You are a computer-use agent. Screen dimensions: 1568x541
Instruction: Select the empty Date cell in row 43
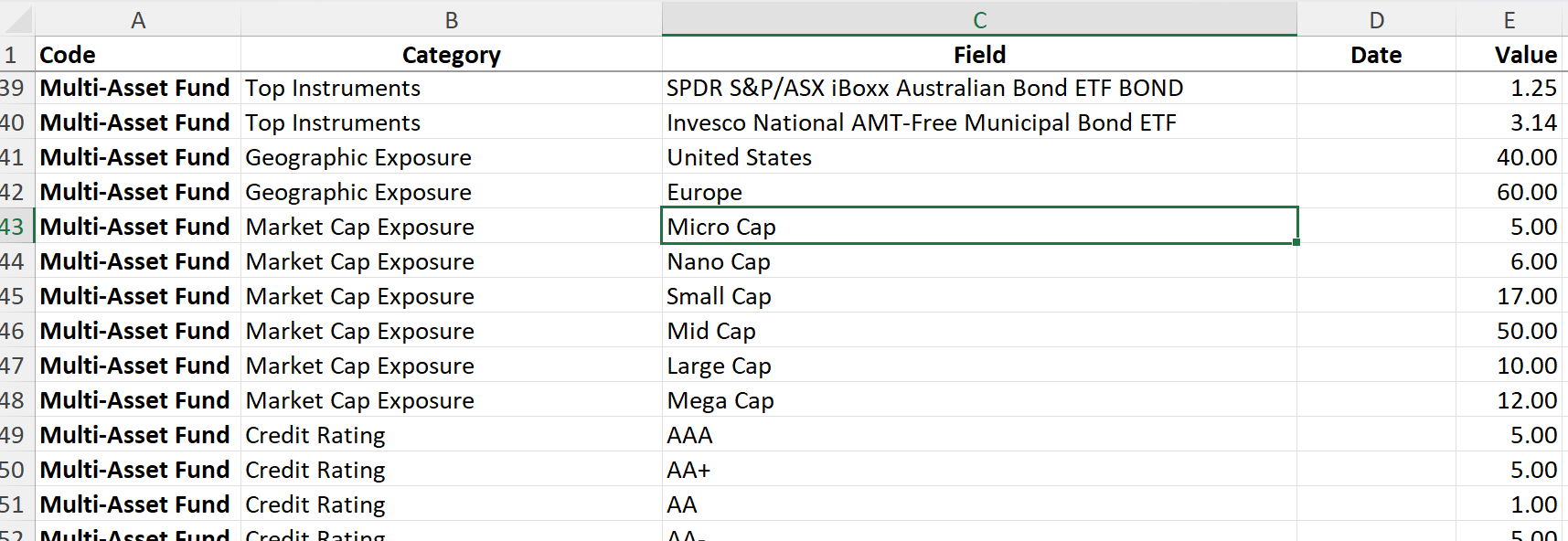[1376, 227]
